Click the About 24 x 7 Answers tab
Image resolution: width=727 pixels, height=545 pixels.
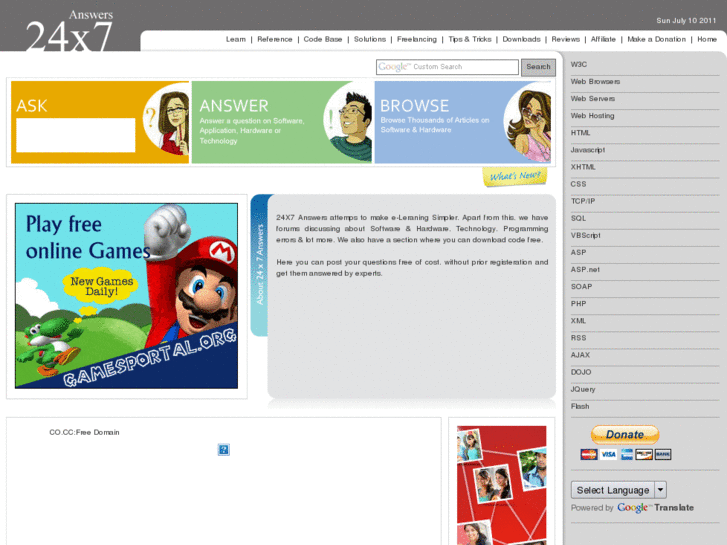[260, 264]
